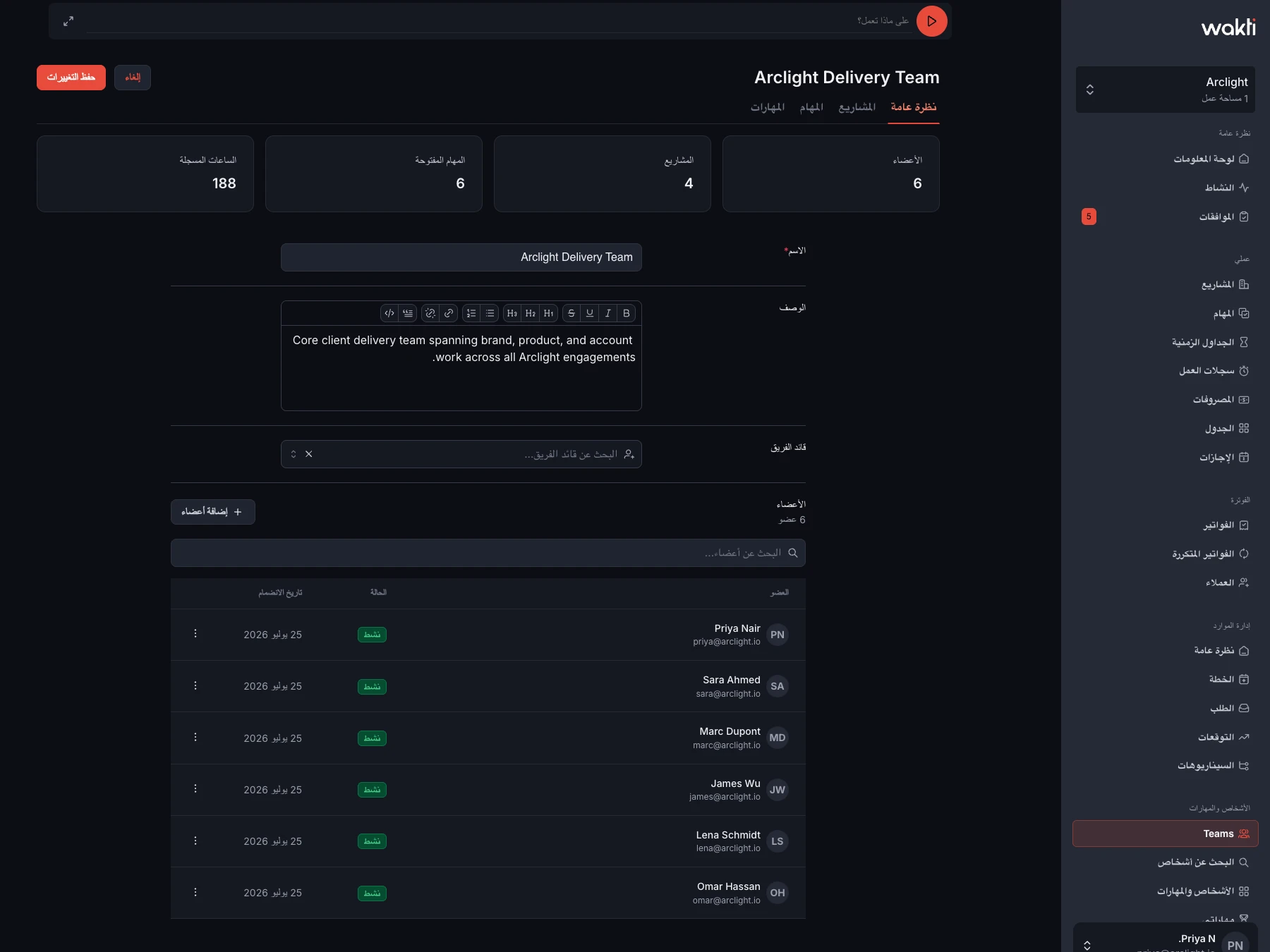Open Demand (الطلب) in the sidebar
The width and height of the screenshot is (1270, 952).
pos(1166,709)
